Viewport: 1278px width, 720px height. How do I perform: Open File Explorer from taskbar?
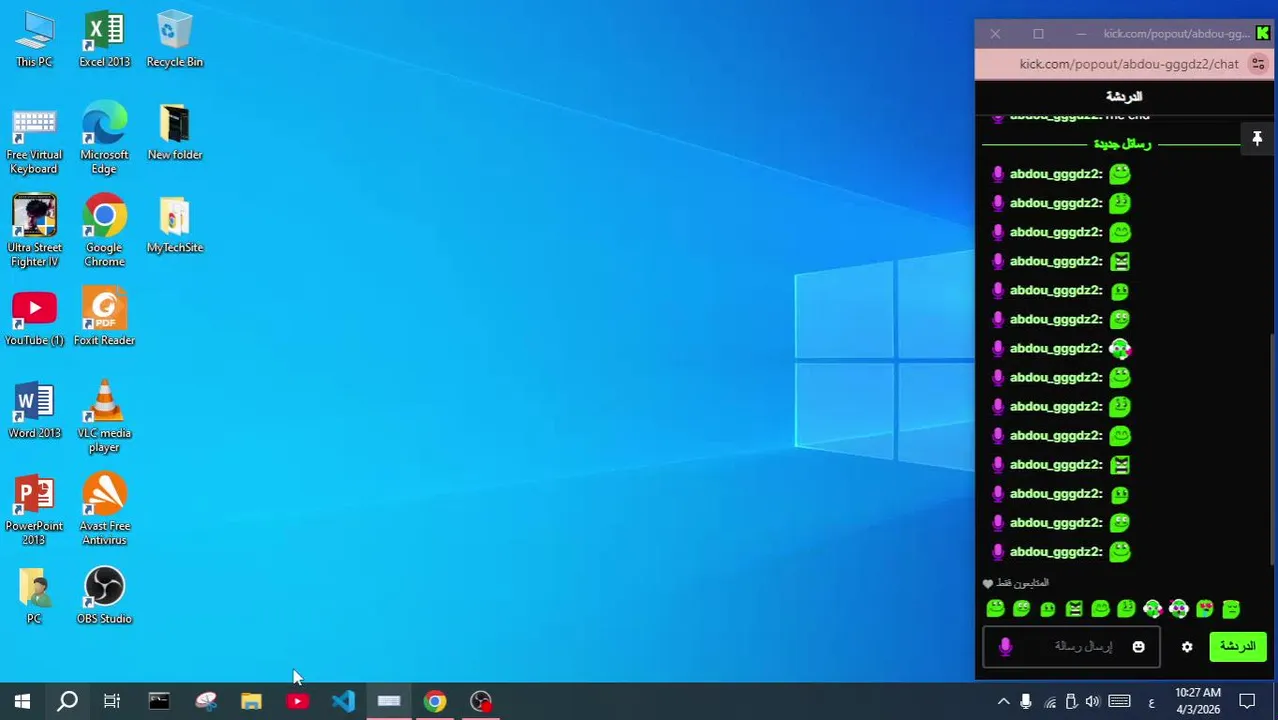[251, 701]
